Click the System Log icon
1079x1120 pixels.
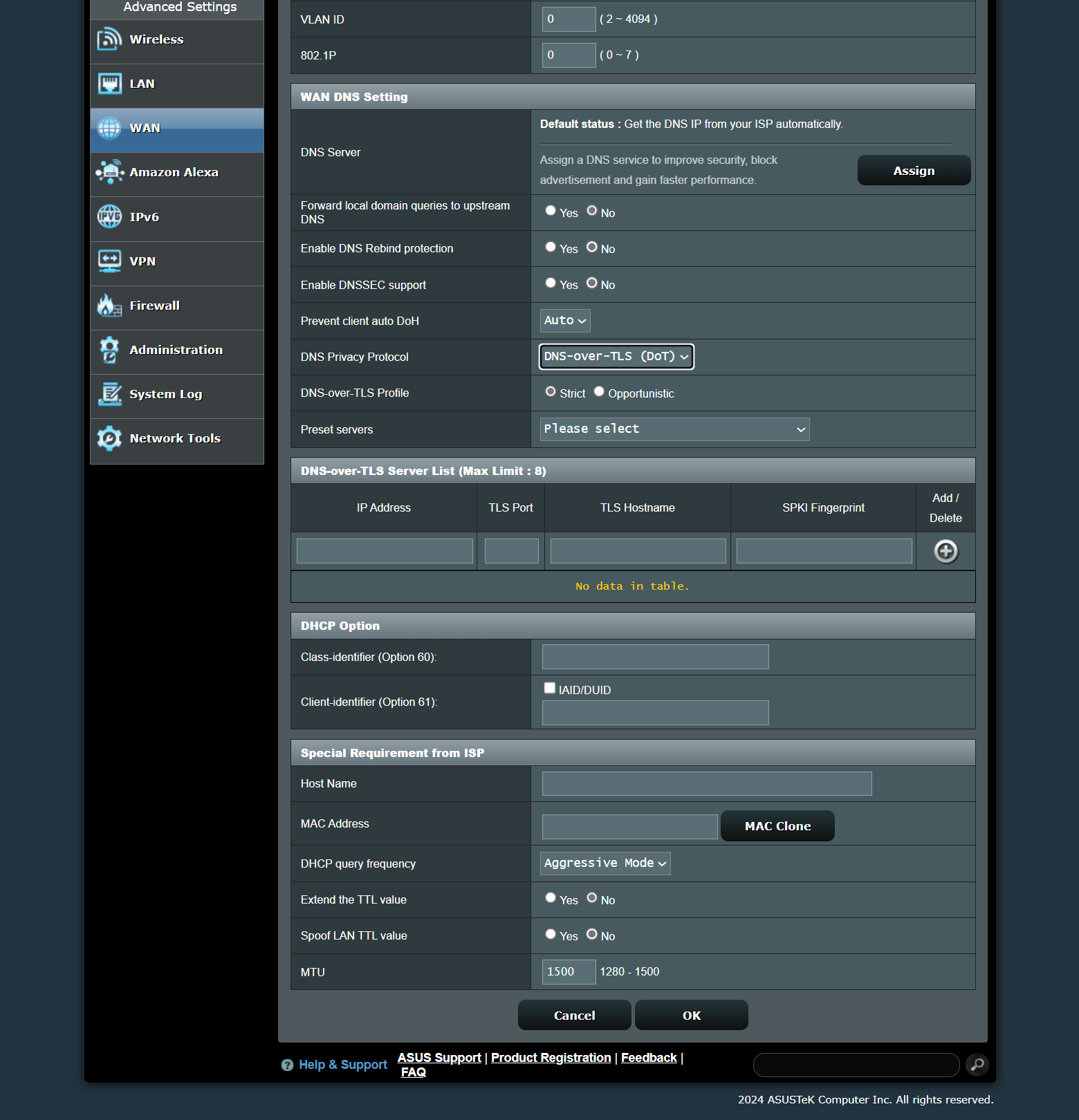109,394
